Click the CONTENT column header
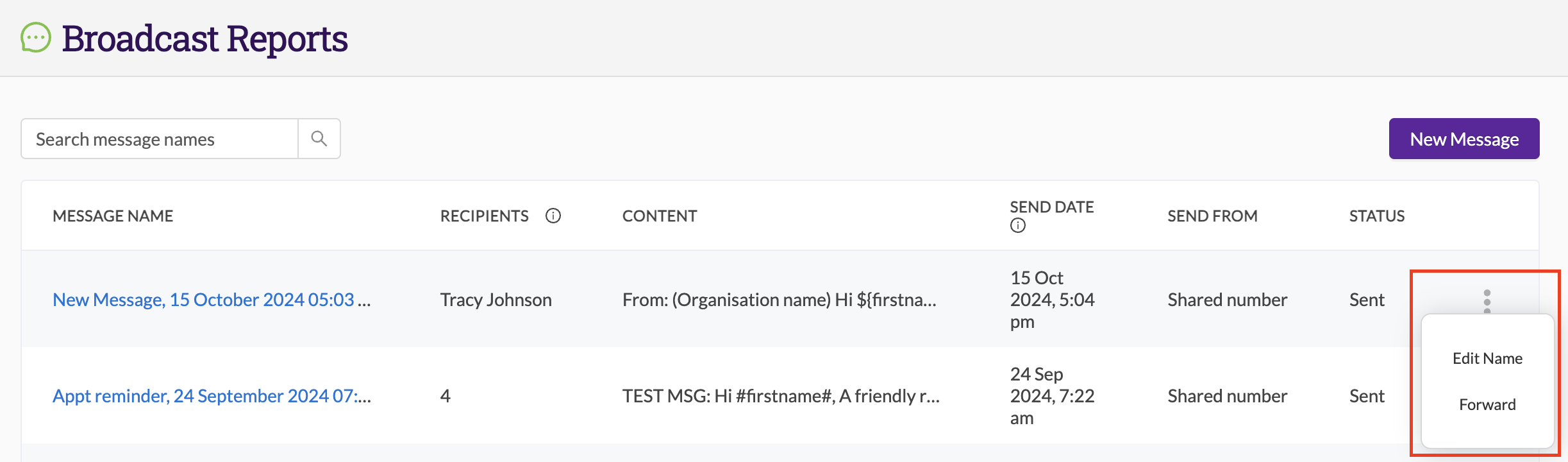Screen dimensions: 1568x462 click(x=660, y=216)
